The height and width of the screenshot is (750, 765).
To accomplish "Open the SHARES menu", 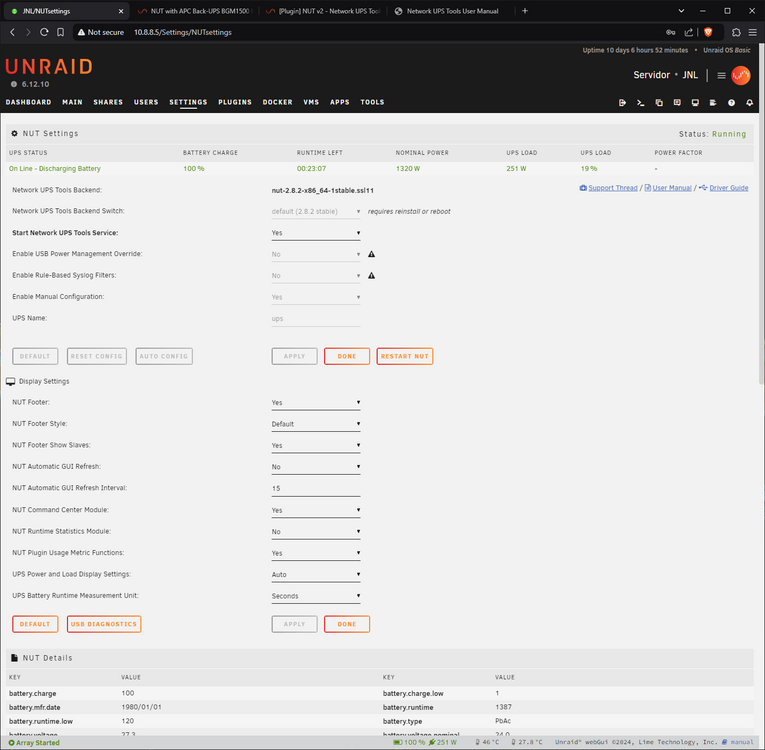I will pyautogui.click(x=108, y=102).
